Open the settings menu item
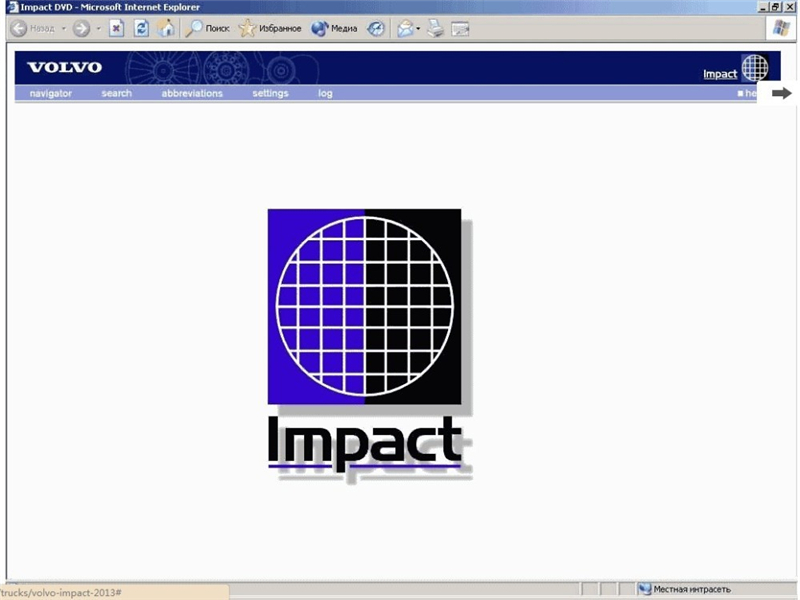 270,93
